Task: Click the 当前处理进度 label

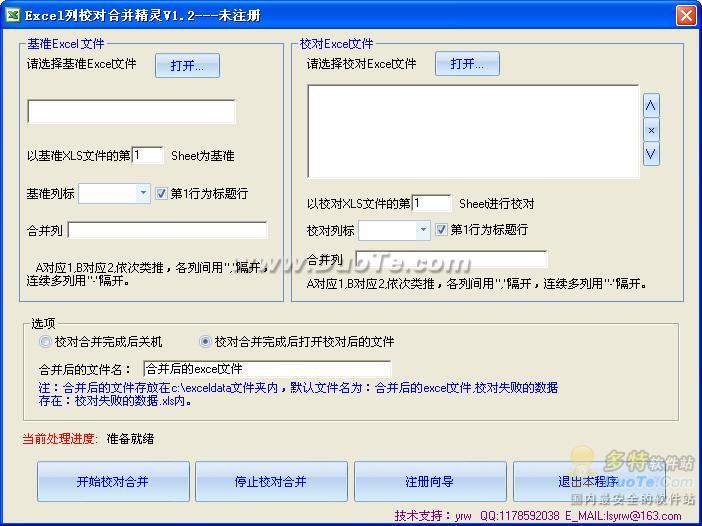Action: pyautogui.click(x=60, y=439)
